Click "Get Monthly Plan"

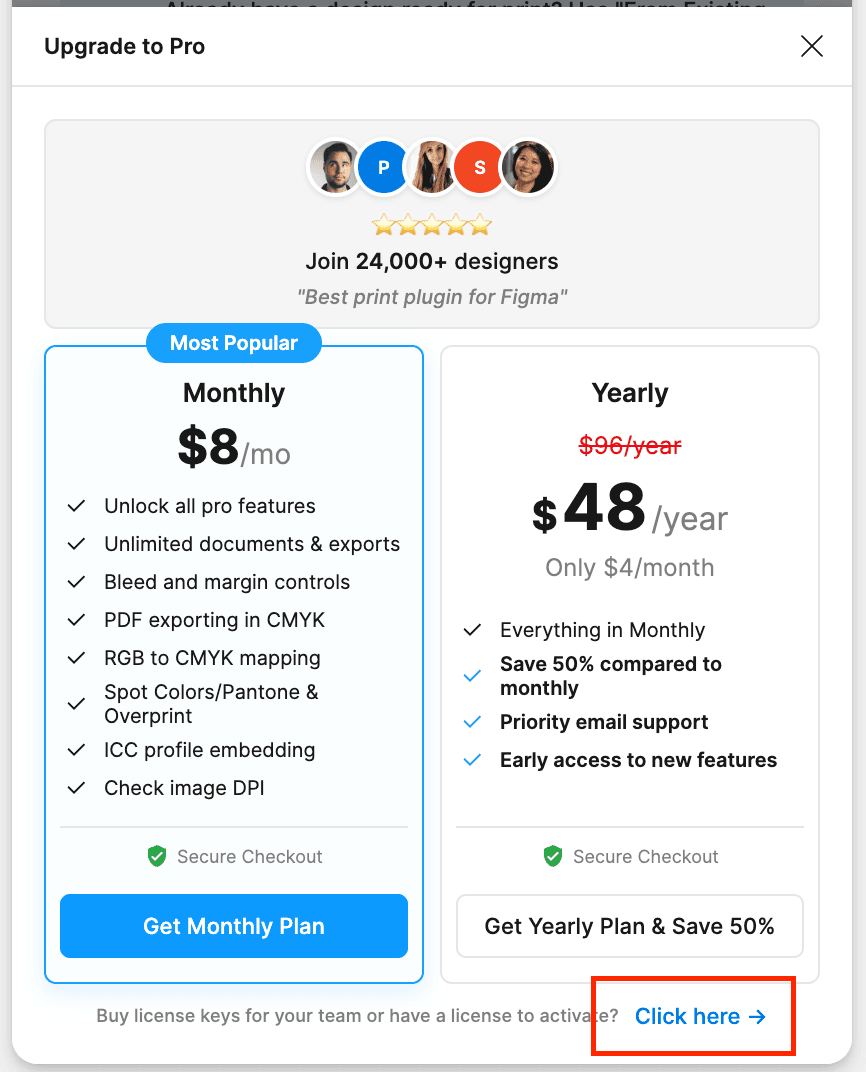[233, 926]
